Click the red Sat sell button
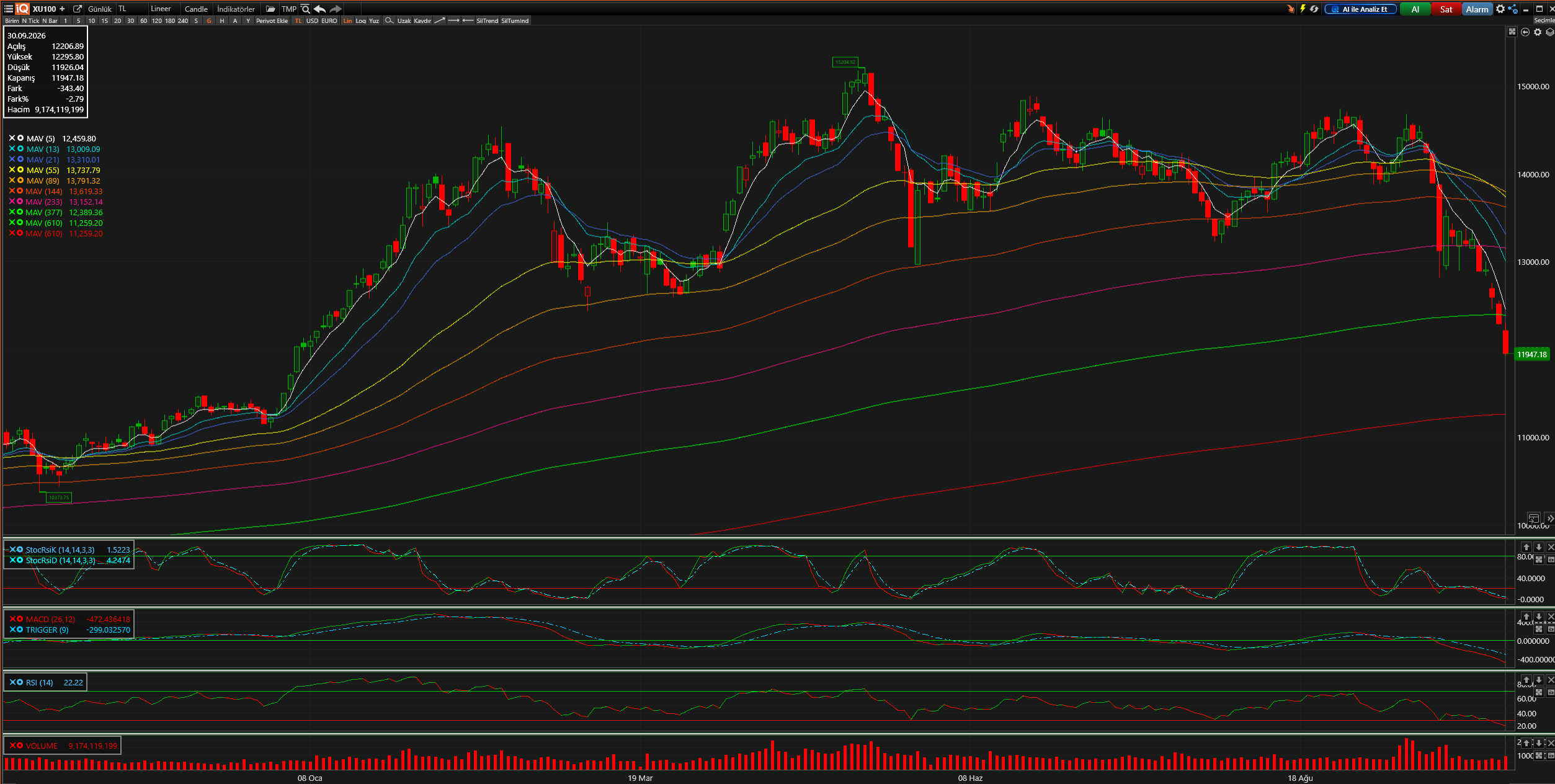 tap(1446, 9)
